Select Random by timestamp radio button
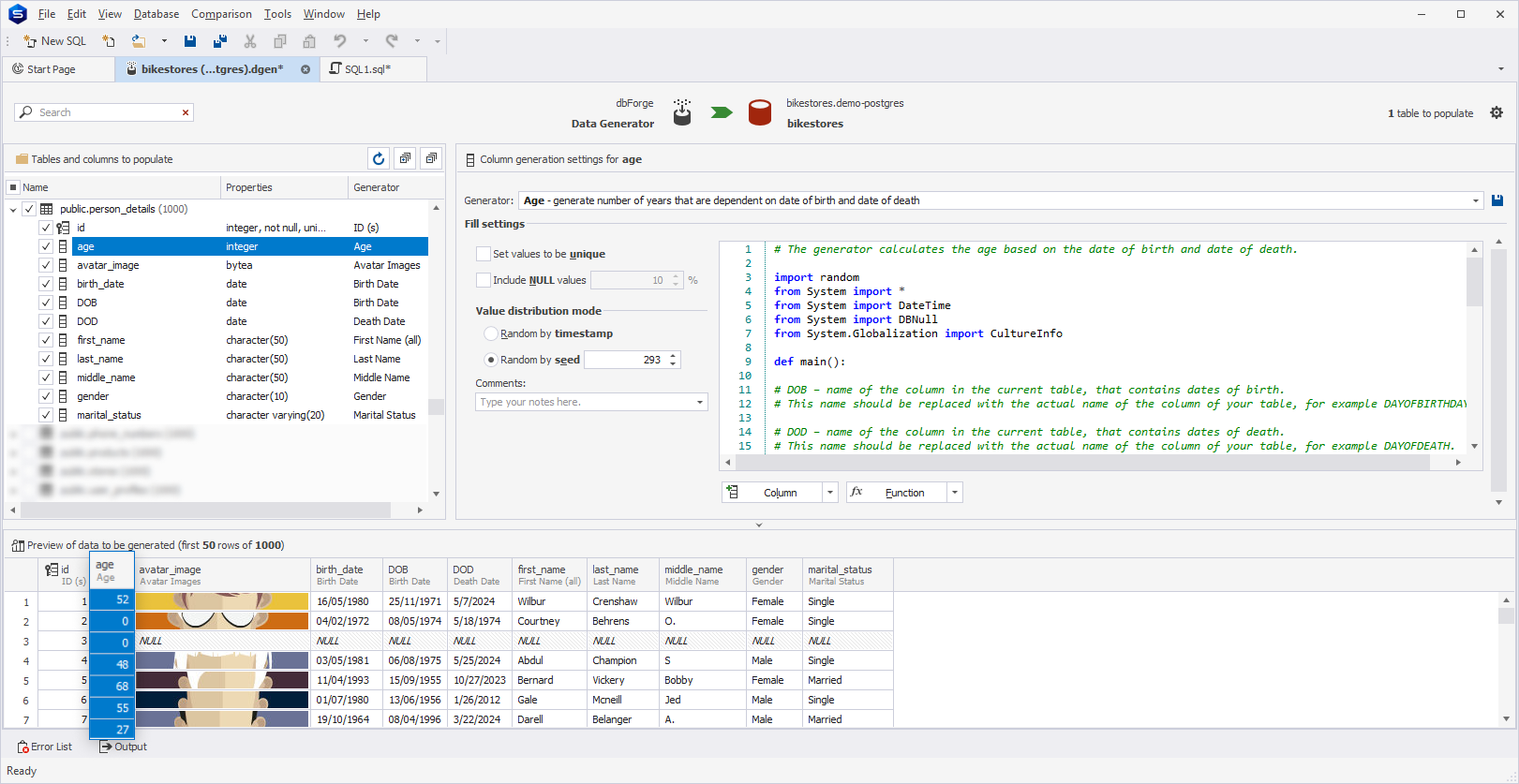 [490, 333]
